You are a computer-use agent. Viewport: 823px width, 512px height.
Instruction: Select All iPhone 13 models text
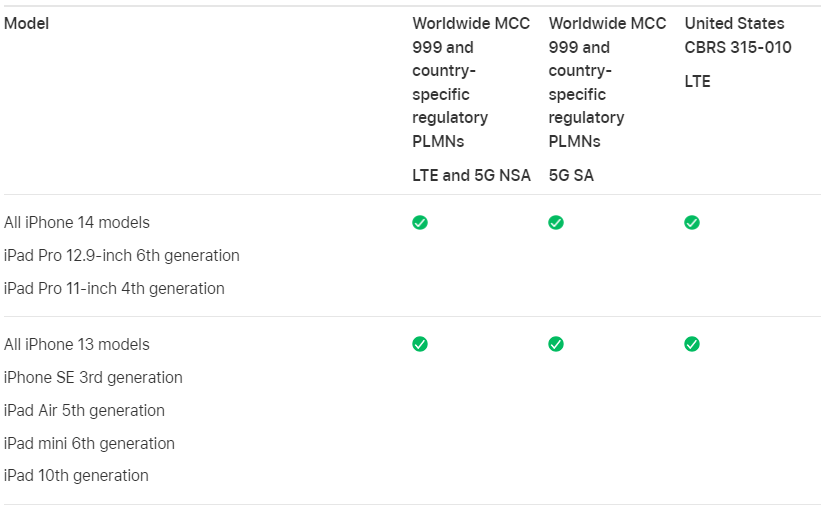(77, 344)
